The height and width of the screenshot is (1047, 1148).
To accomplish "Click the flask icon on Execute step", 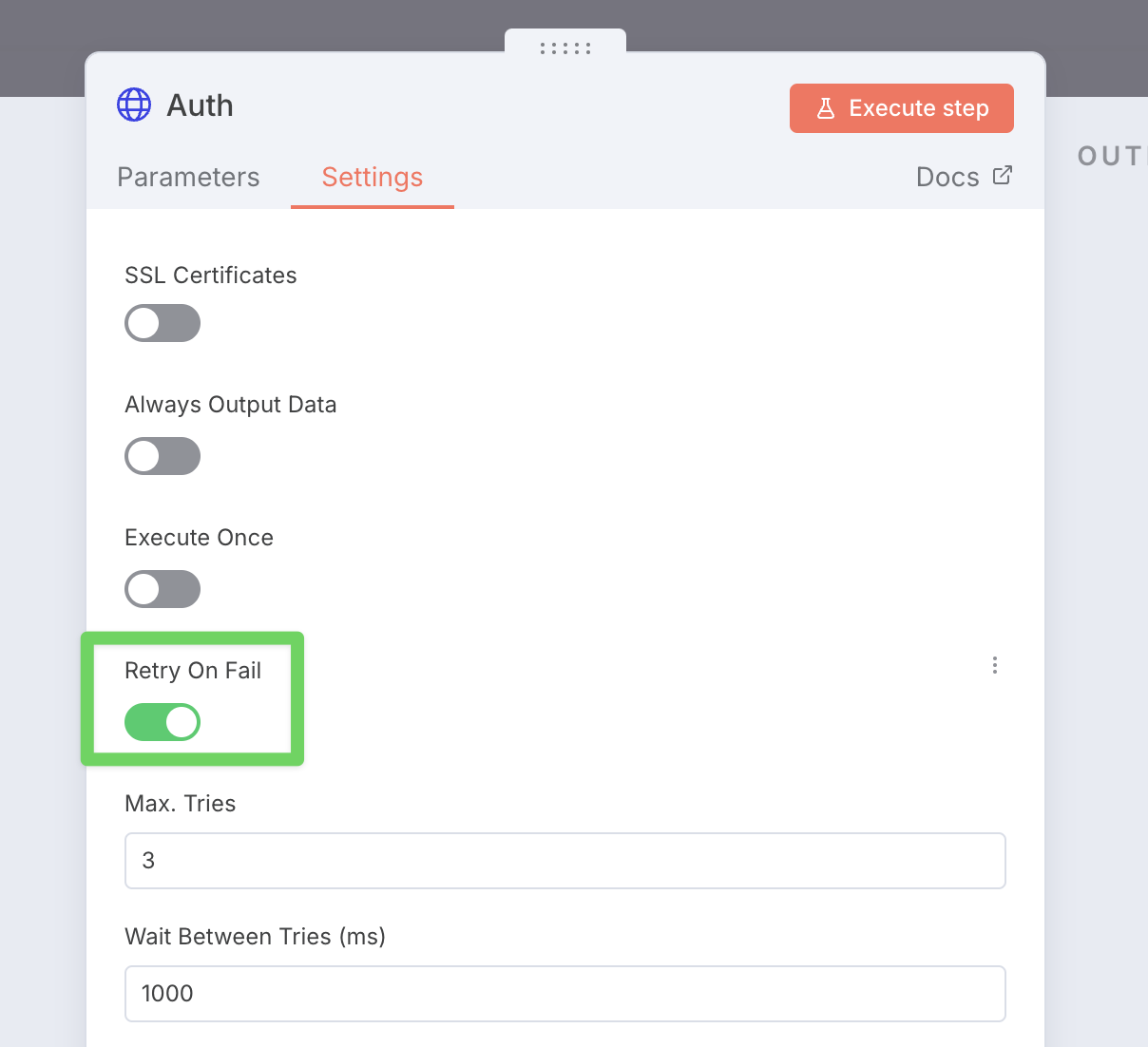I will tap(826, 108).
